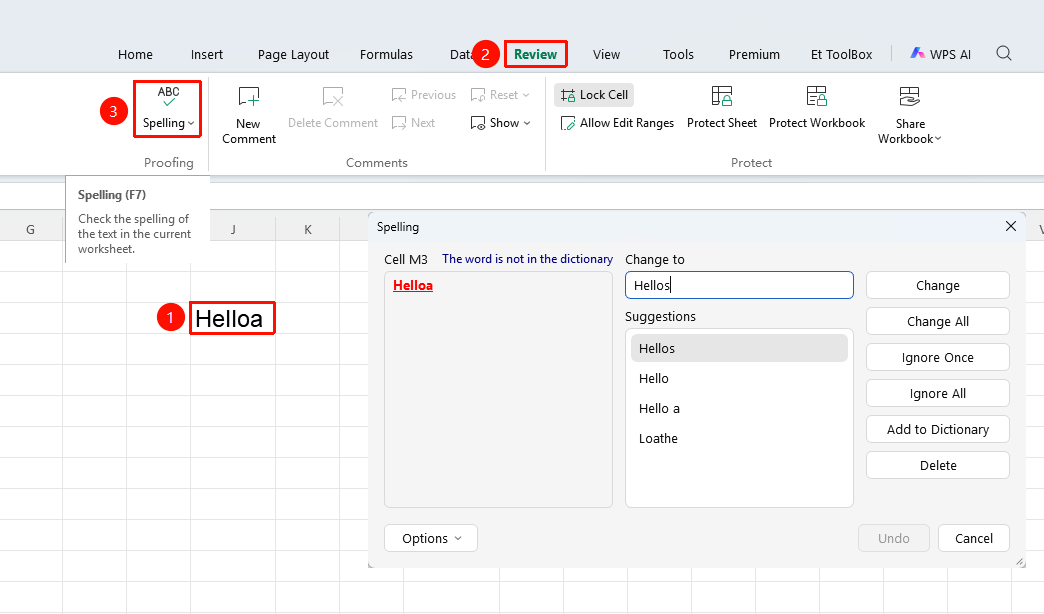Click the Protect Sheet icon
This screenshot has width=1044, height=614.
[x=722, y=97]
